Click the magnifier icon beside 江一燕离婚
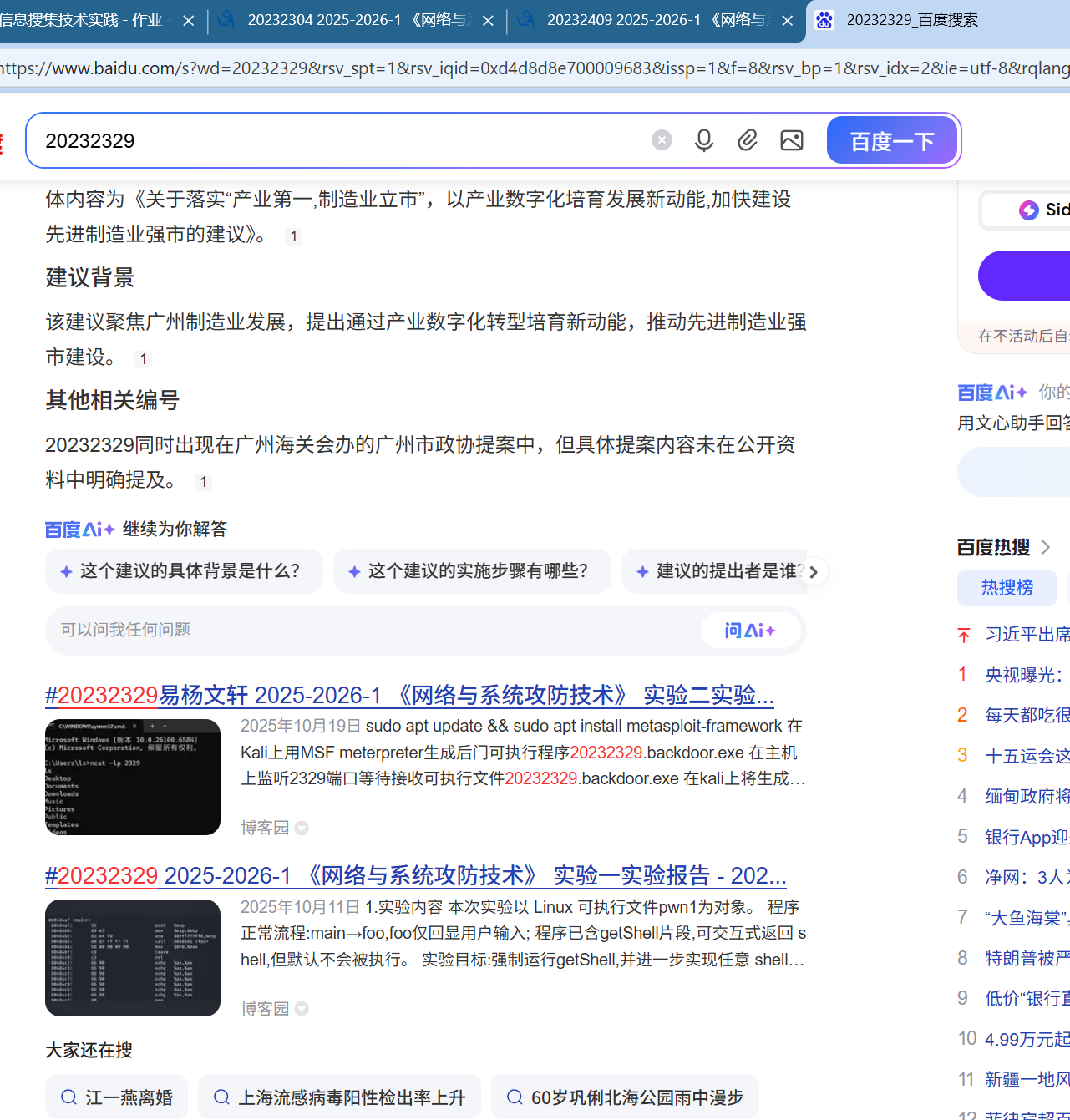This screenshot has height=1120, width=1070. [69, 1097]
